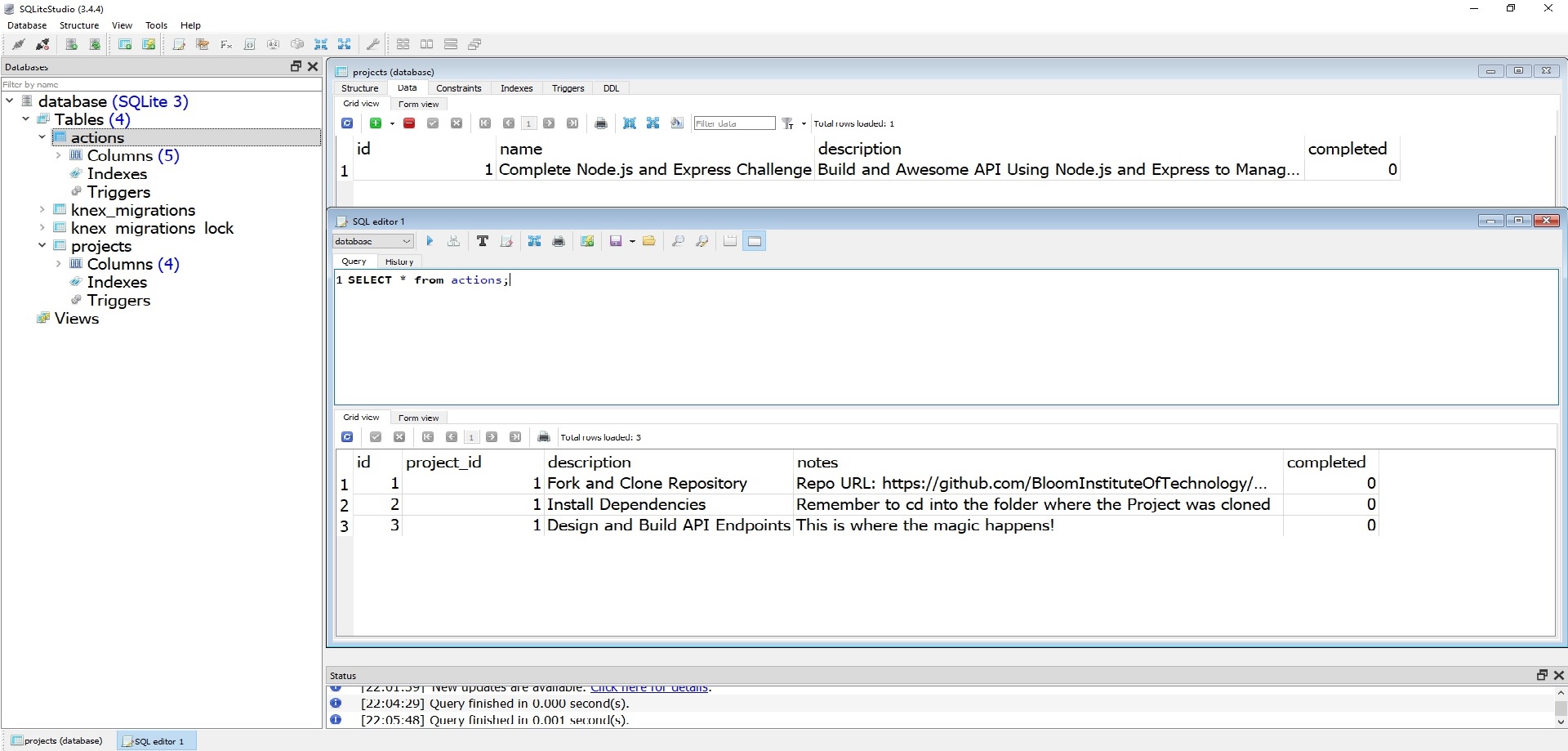Click Load SQL from file folder icon
This screenshot has height=751, width=1568.
click(x=649, y=241)
